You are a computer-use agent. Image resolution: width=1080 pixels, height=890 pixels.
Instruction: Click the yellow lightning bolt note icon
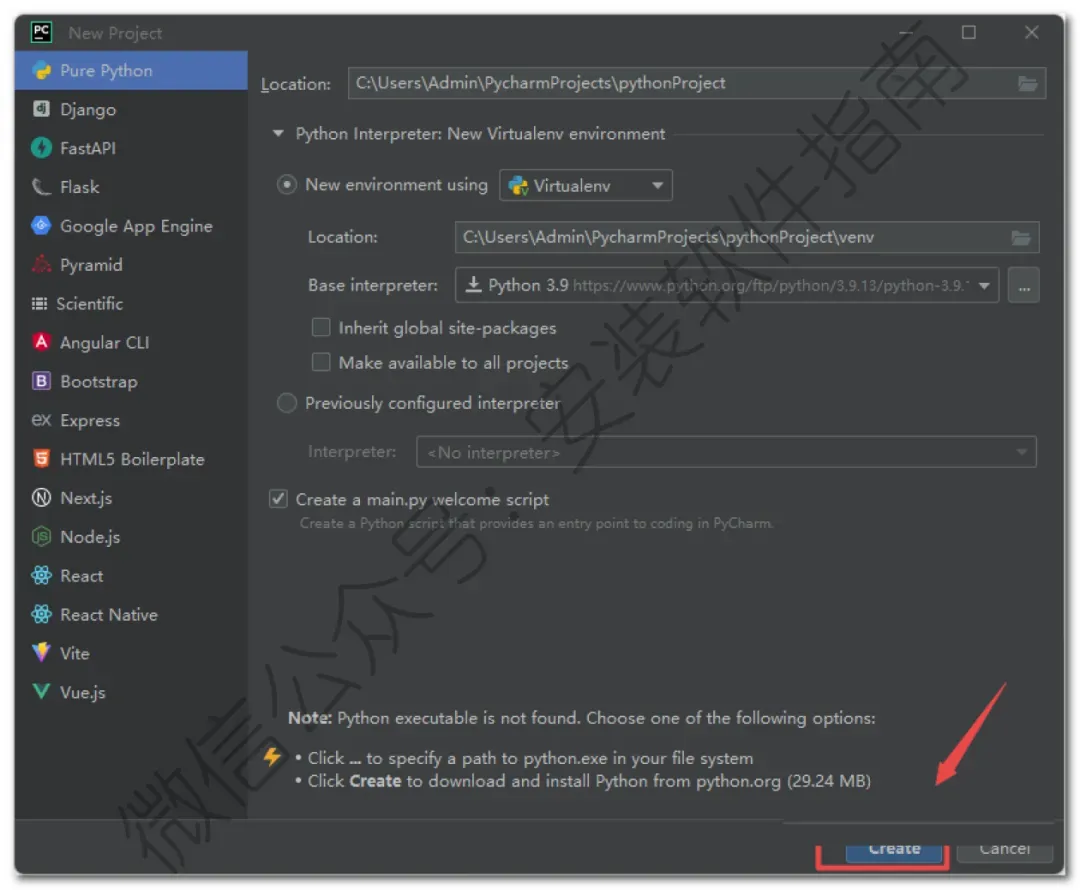coord(273,756)
